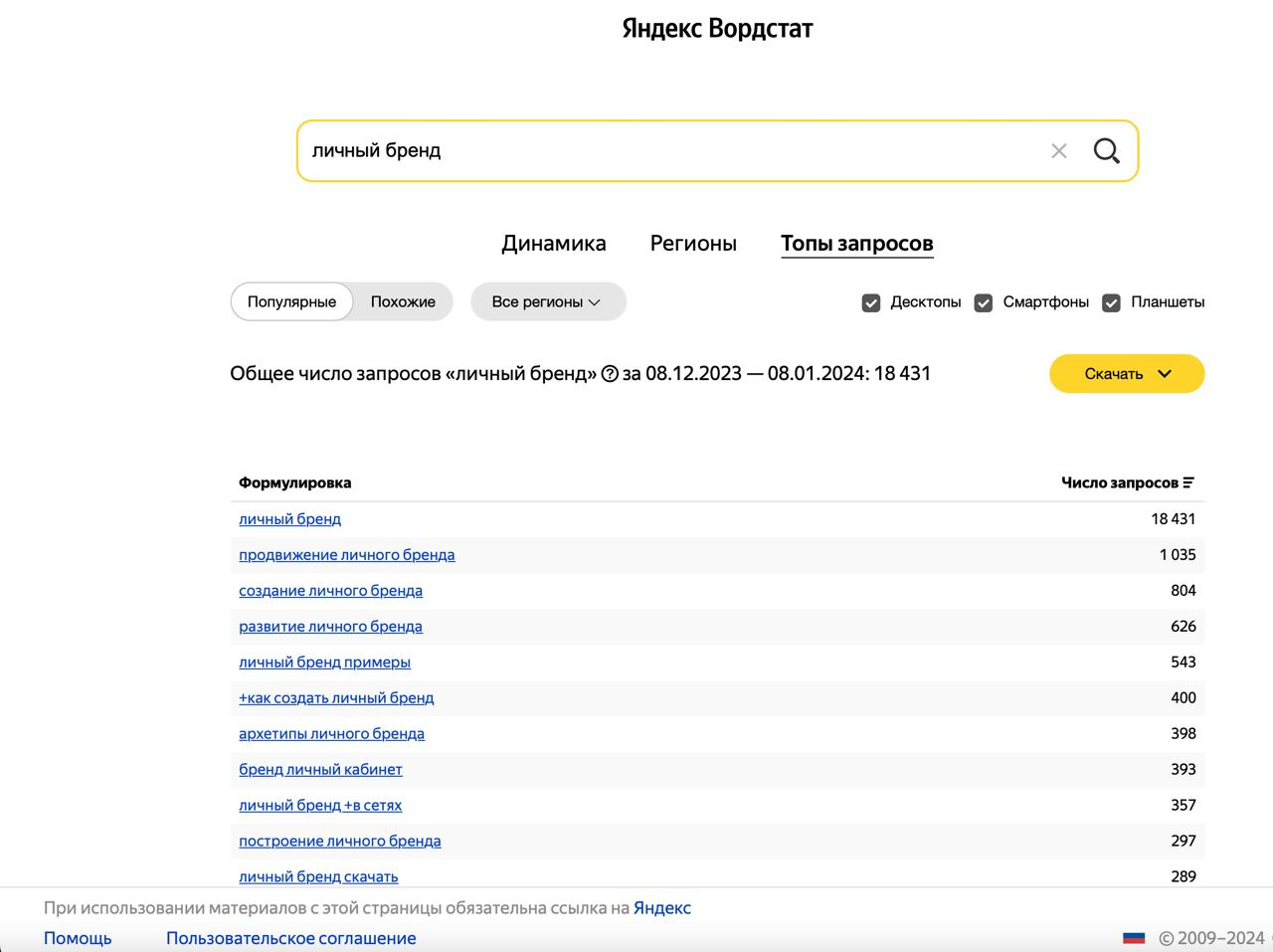Open the продвижение личного бренда query link
The height and width of the screenshot is (952, 1273).
[x=346, y=555]
